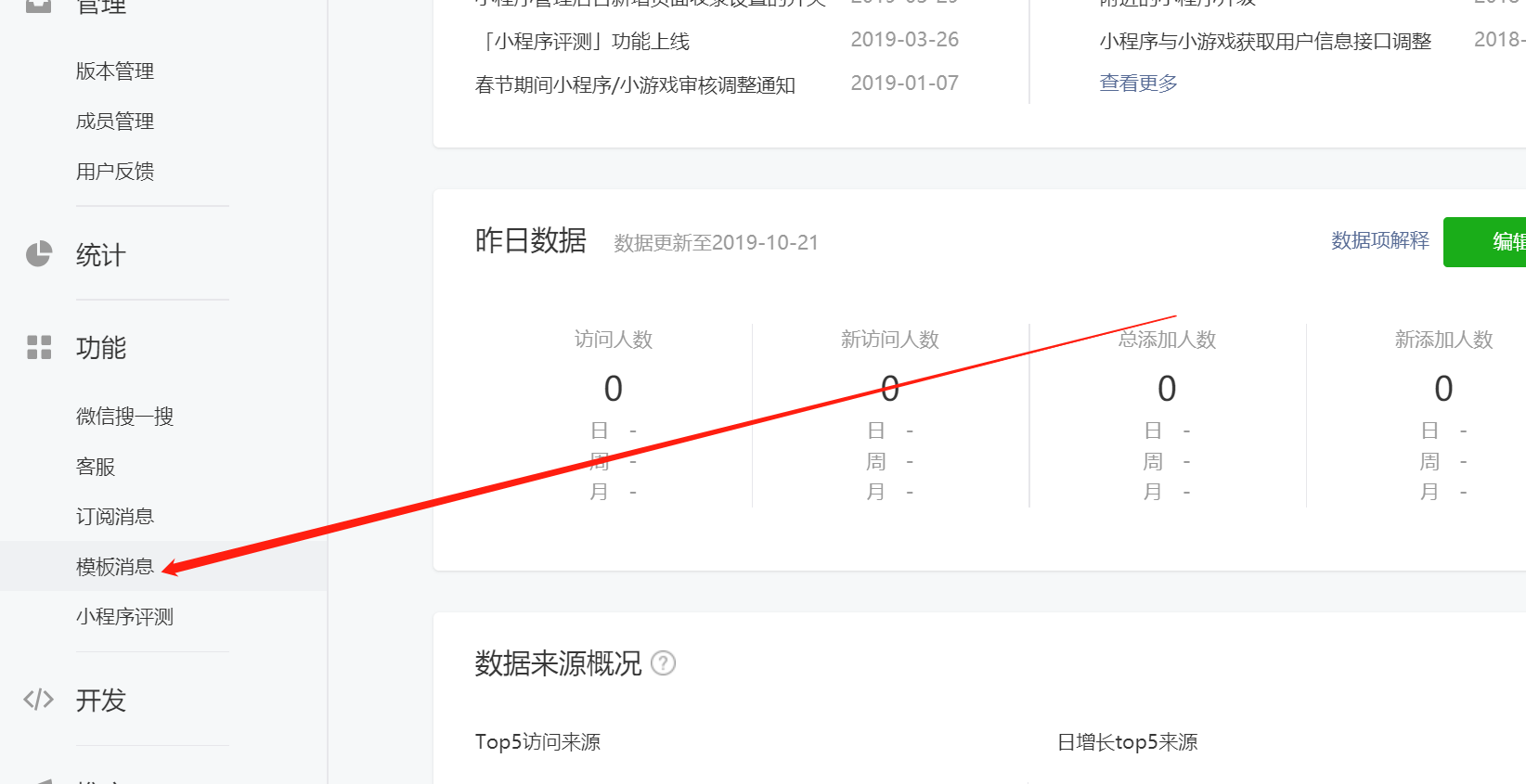Click the help icon beside 数据来源概况
This screenshot has width=1526, height=784.
coord(663,663)
